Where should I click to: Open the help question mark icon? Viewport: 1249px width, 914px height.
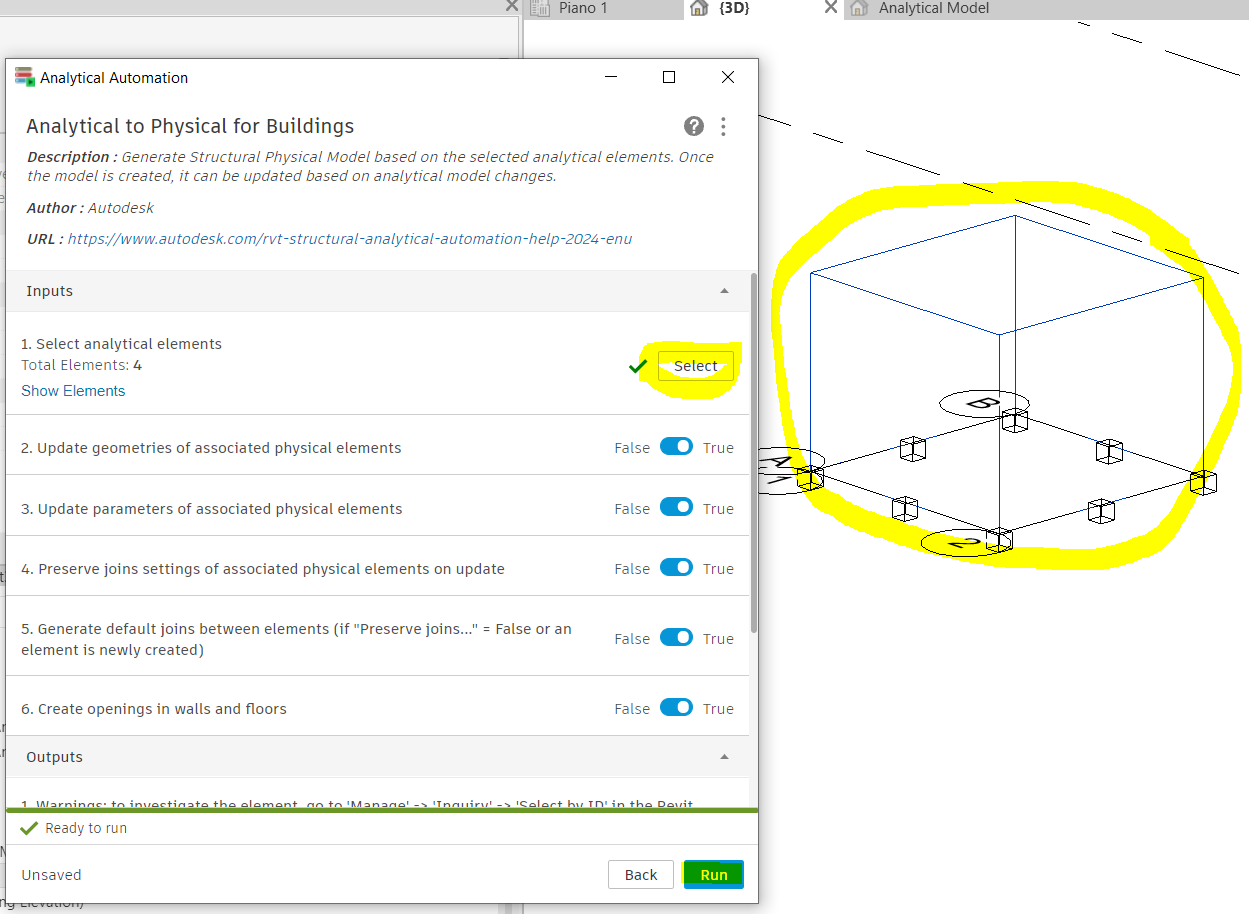(x=694, y=126)
